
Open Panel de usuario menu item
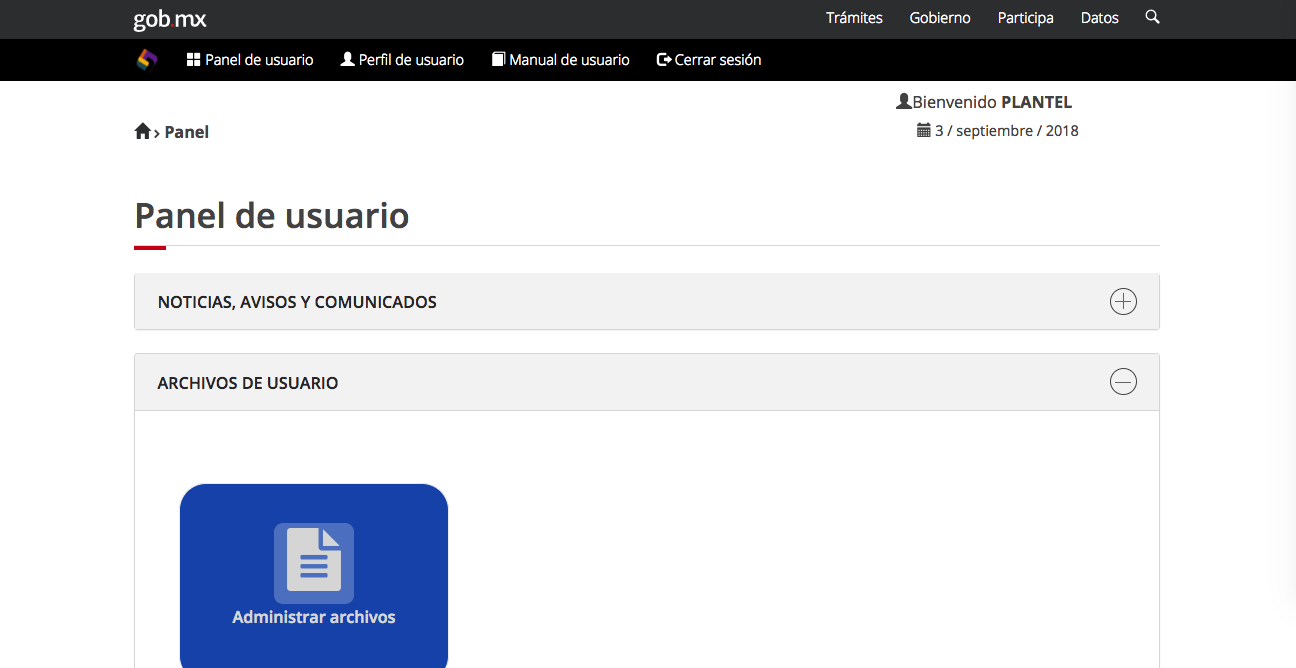tap(250, 60)
